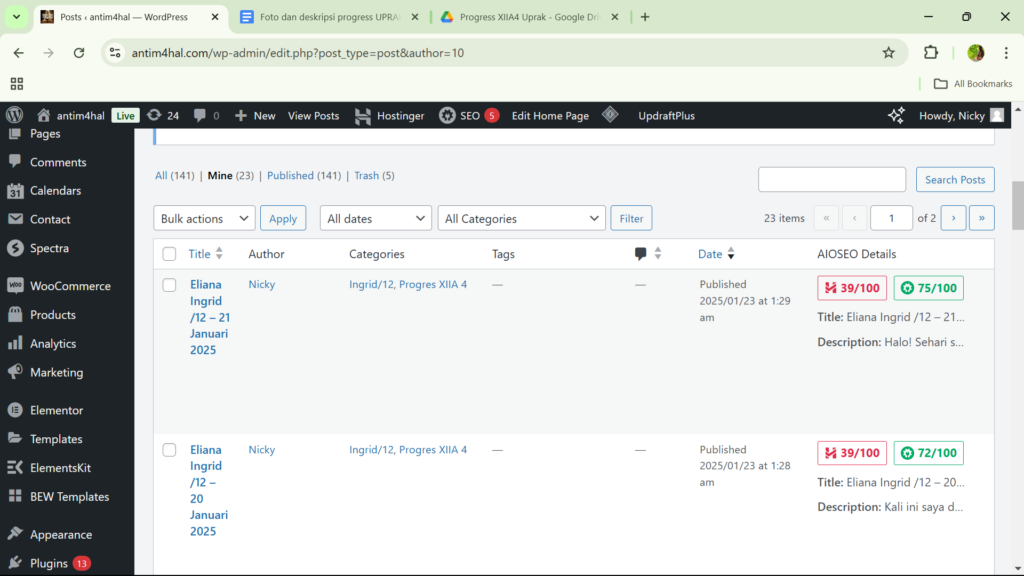Screen dimensions: 1024x576
Task: Sort posts by comments column icon
Action: [648, 253]
